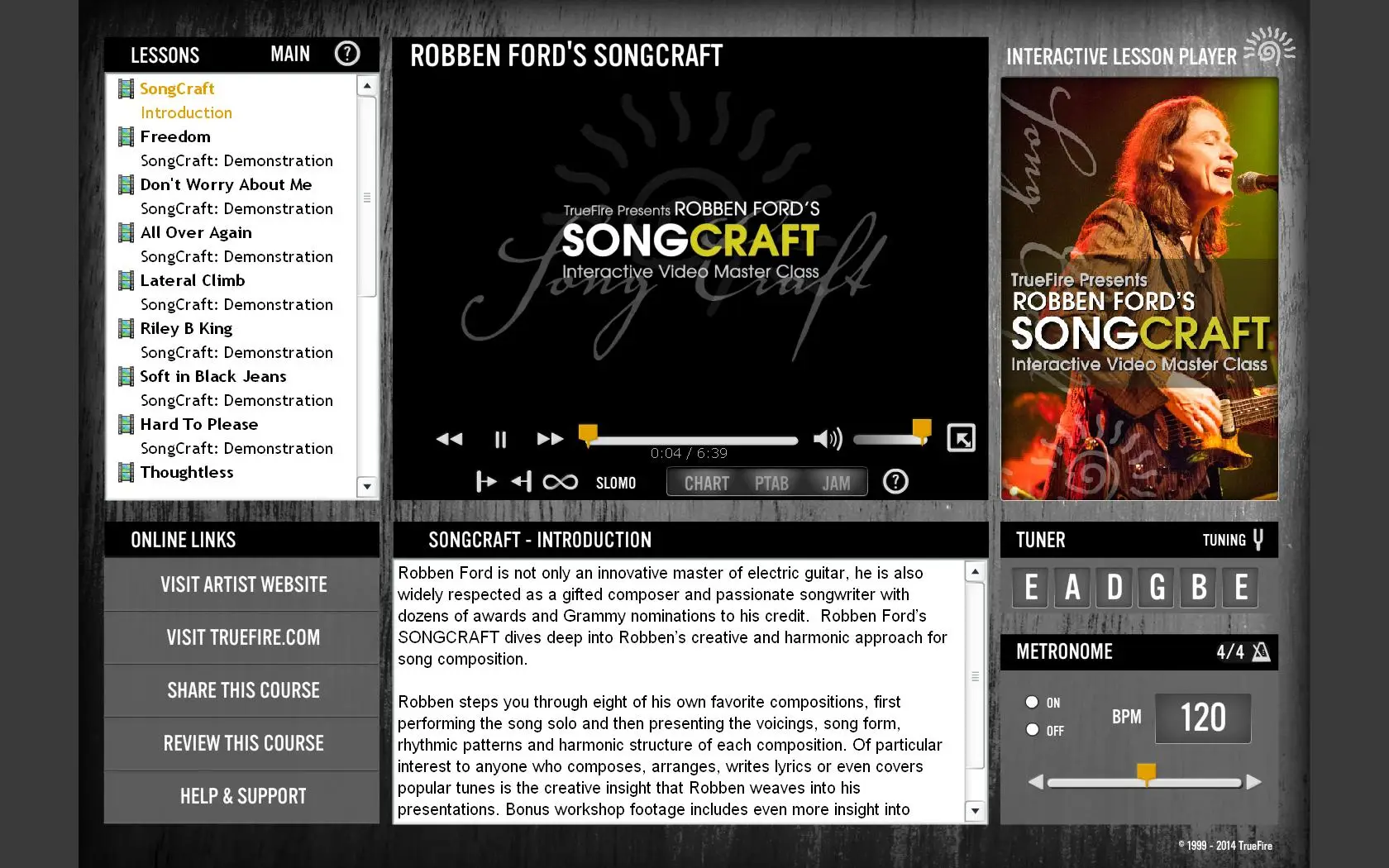
Task: Mute the speaker volume icon
Action: click(x=828, y=439)
